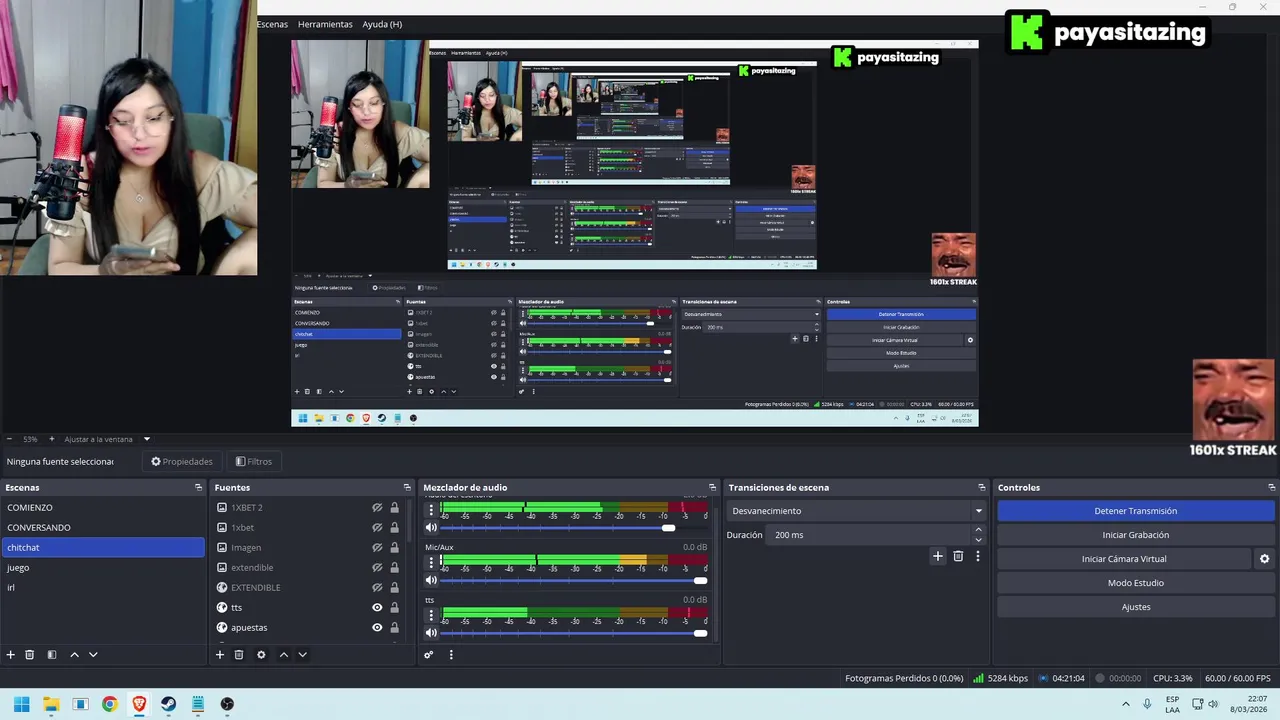The image size is (1280, 720).
Task: Mute the tts audio speaker icon
Action: click(432, 632)
